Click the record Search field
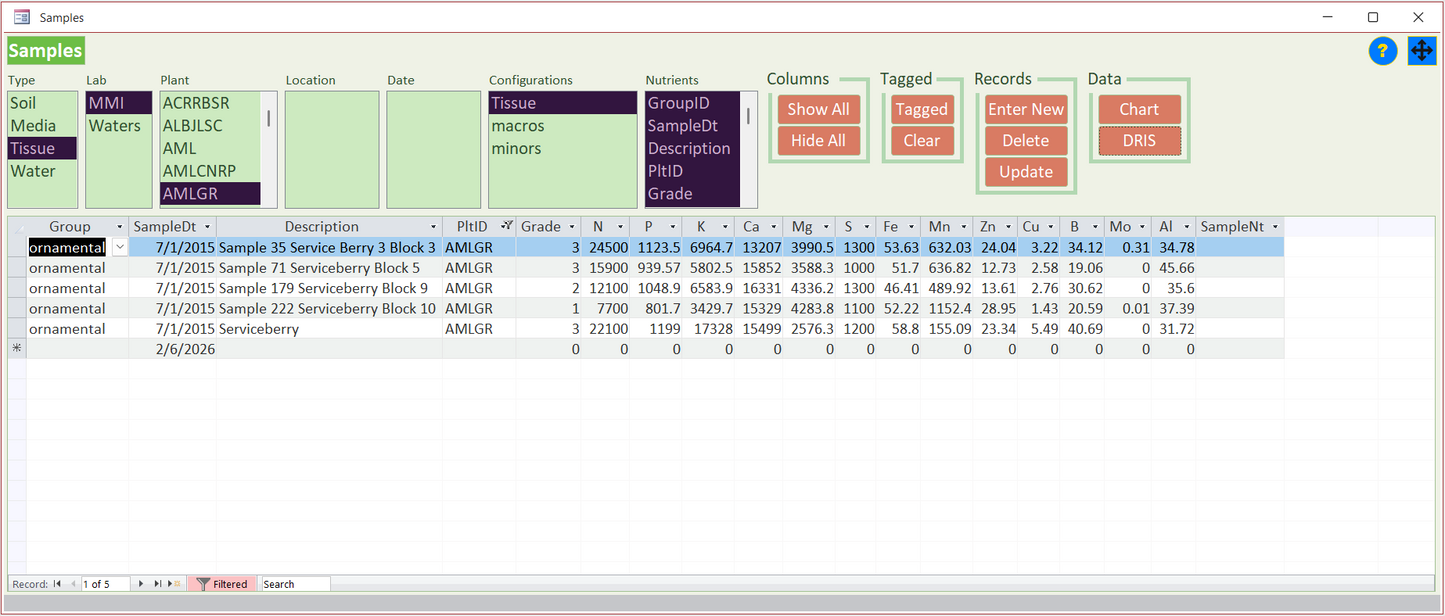 [295, 584]
